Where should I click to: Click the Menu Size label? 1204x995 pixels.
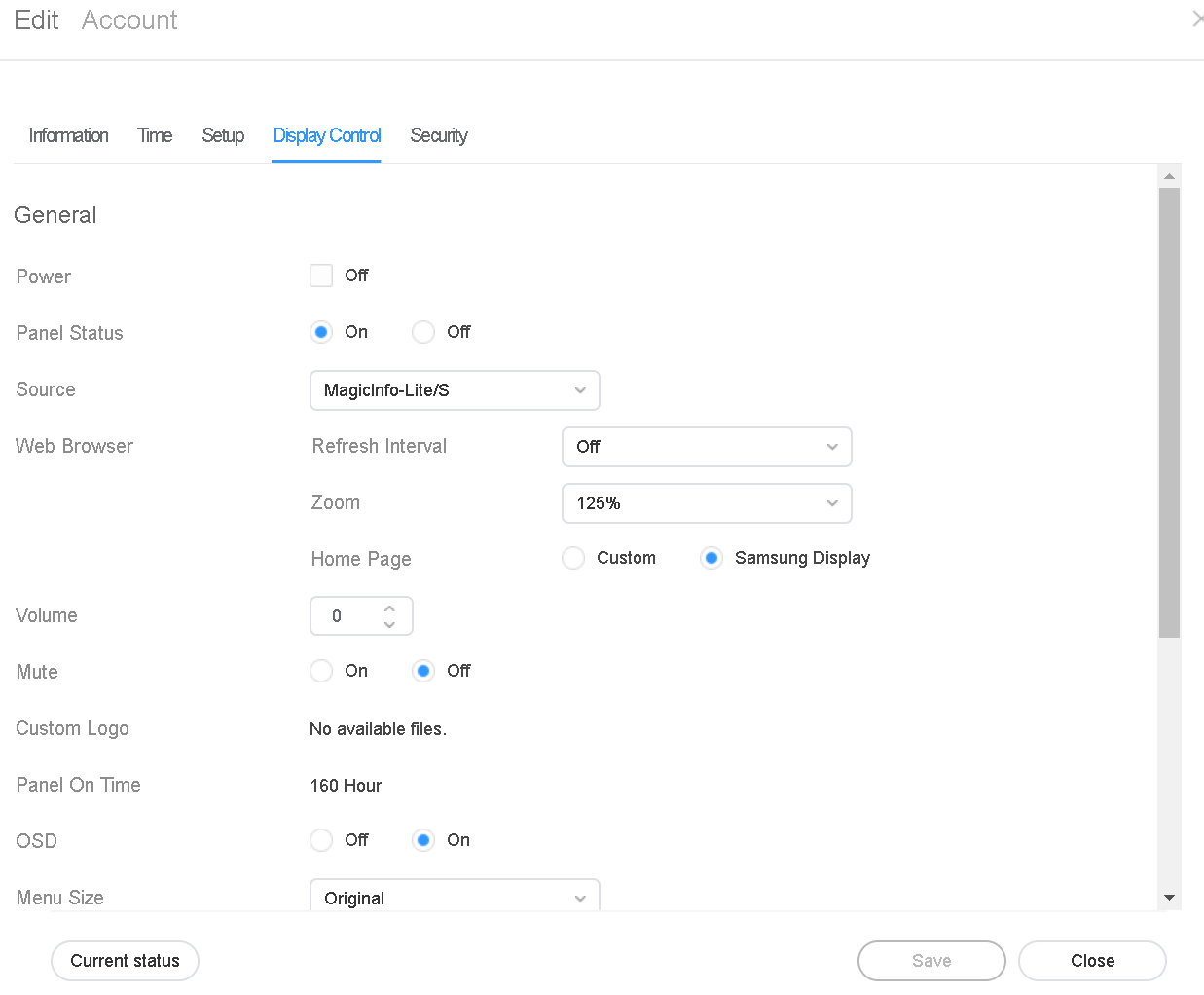(59, 898)
